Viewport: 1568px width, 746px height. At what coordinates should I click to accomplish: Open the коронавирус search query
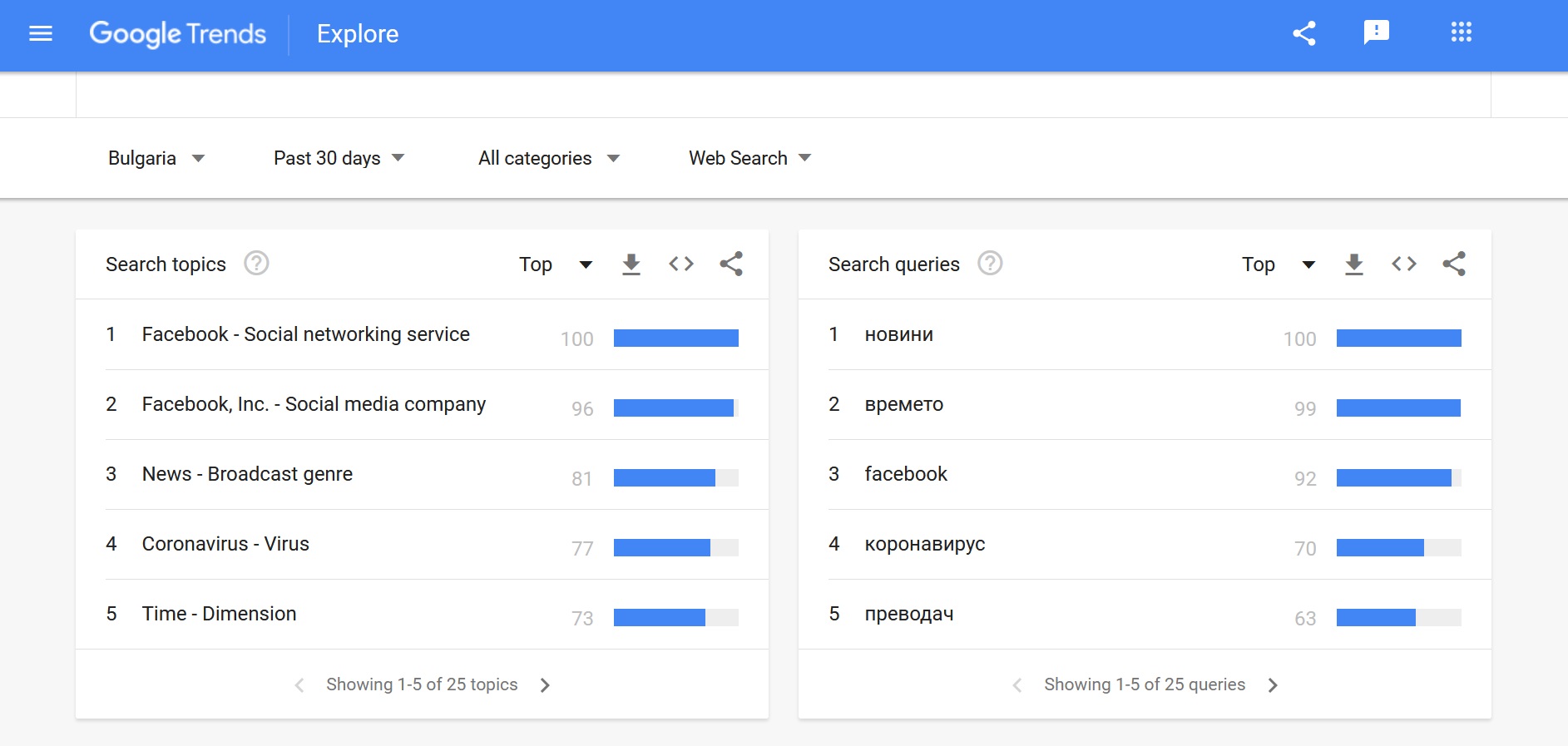925,545
